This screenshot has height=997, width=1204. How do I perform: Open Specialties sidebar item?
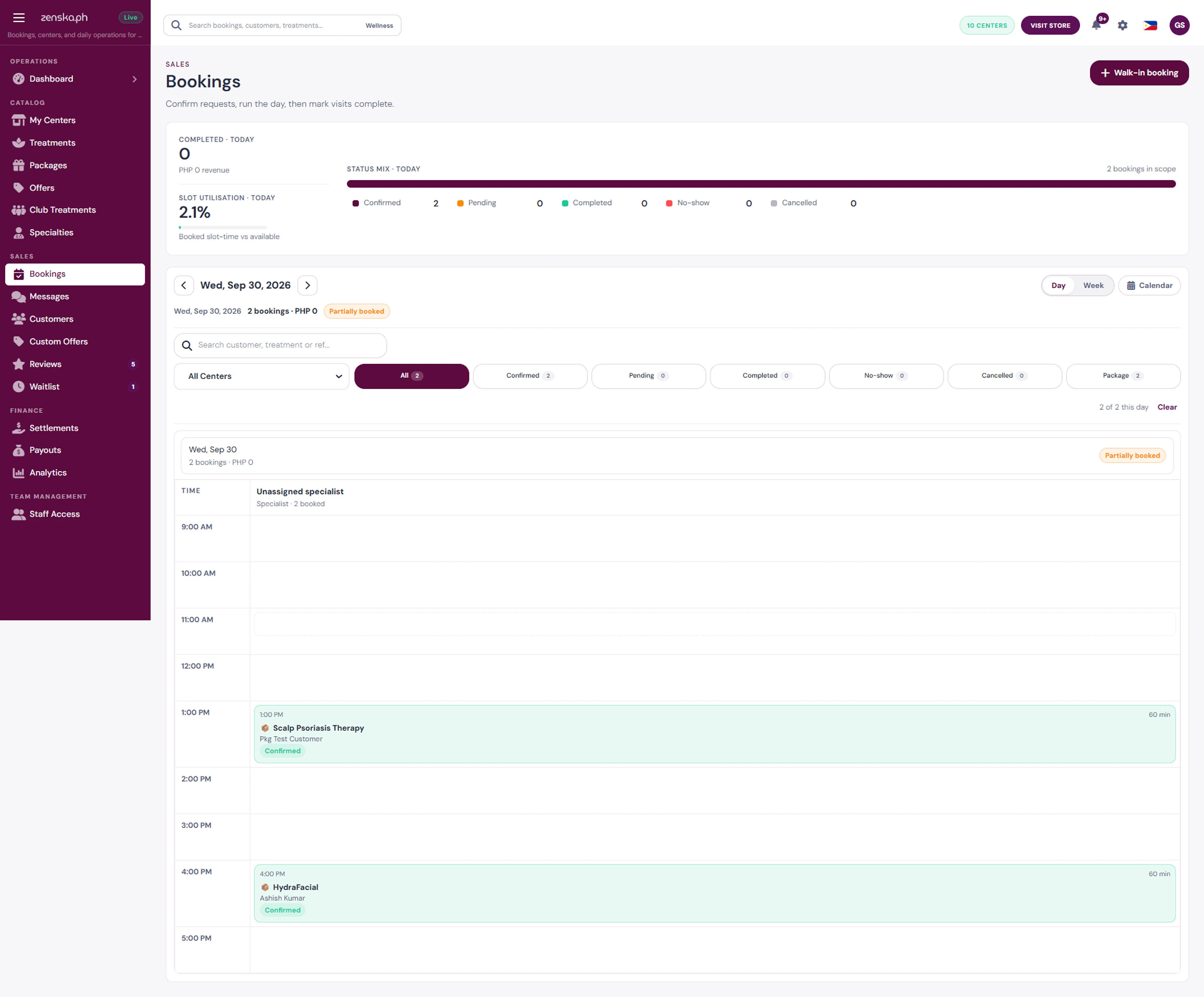pos(75,233)
